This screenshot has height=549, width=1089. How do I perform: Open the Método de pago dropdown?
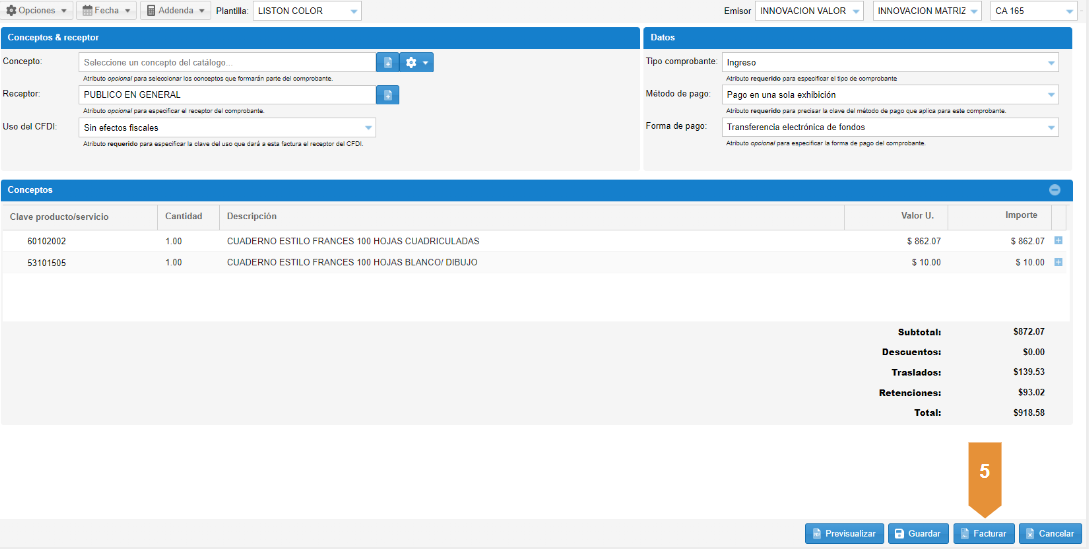890,95
